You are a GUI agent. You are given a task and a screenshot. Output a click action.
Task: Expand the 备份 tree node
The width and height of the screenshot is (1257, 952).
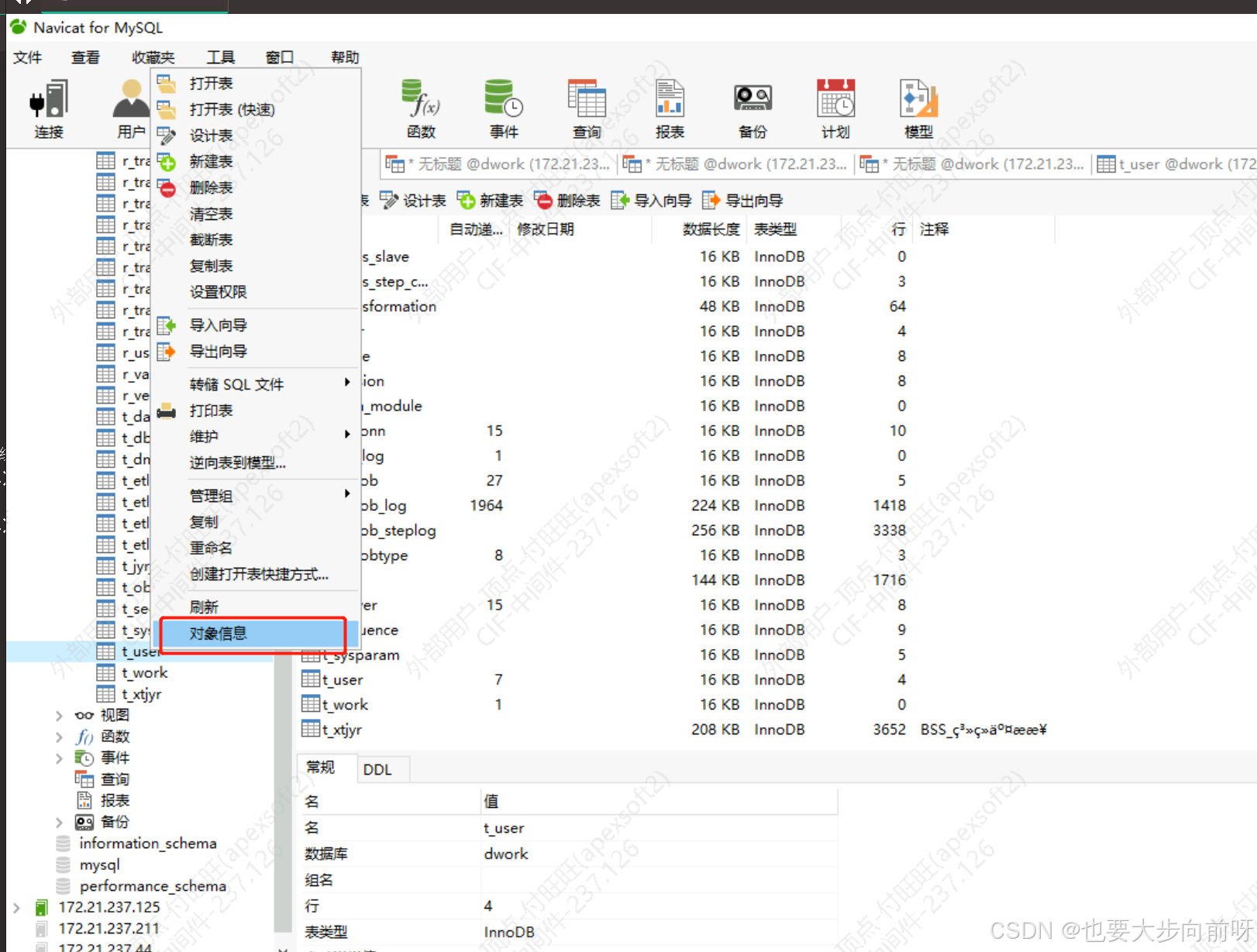point(59,822)
